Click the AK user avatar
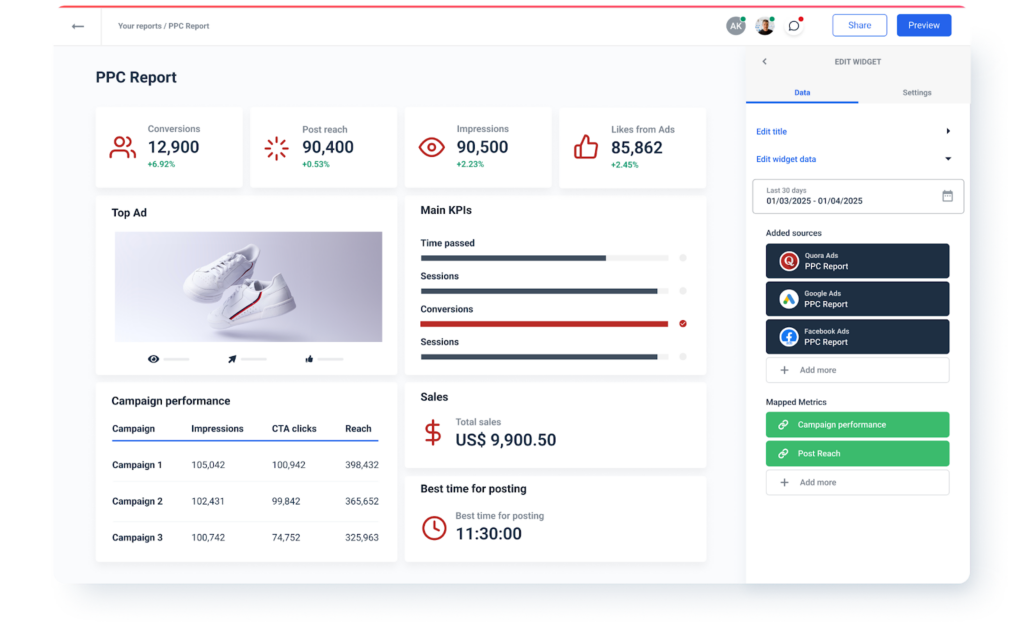The width and height of the screenshot is (1024, 623). click(x=736, y=26)
